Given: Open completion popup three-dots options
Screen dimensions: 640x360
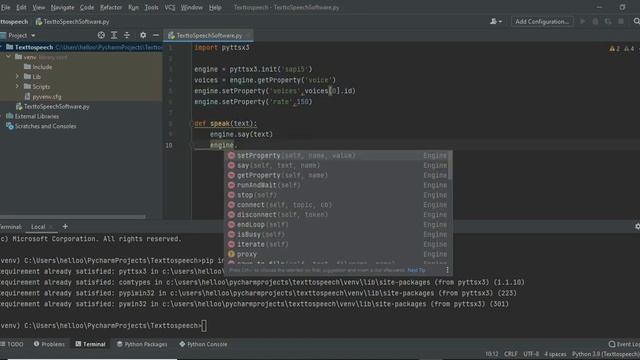Looking at the screenshot, I should point(447,270).
